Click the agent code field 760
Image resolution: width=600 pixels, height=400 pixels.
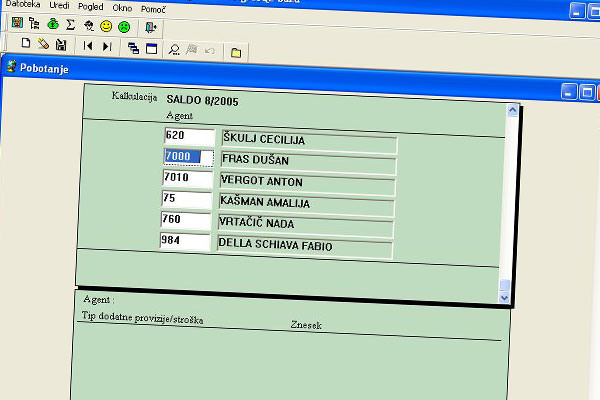186,220
